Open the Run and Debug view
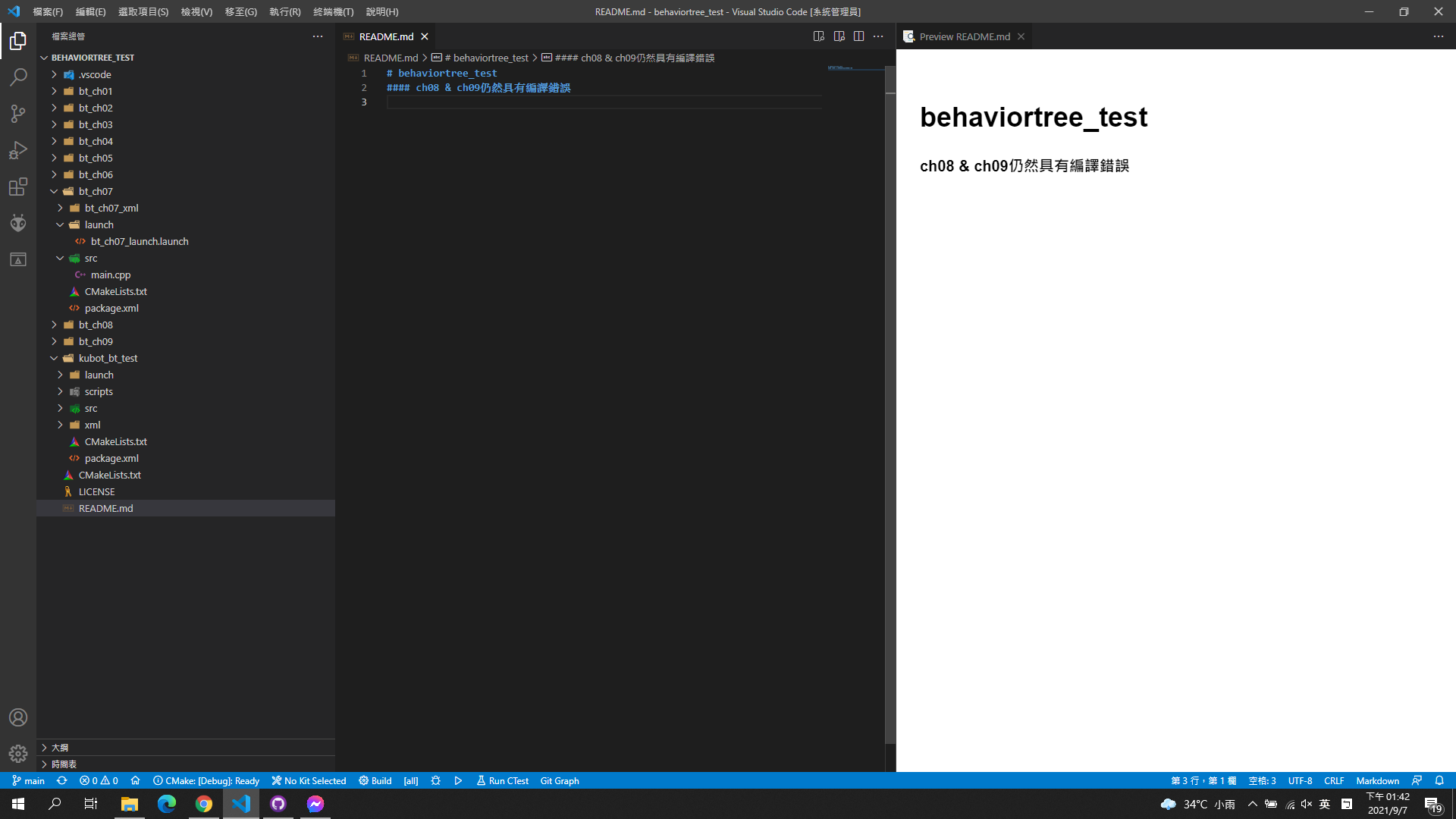Screen dimensions: 1456x819 [18, 150]
